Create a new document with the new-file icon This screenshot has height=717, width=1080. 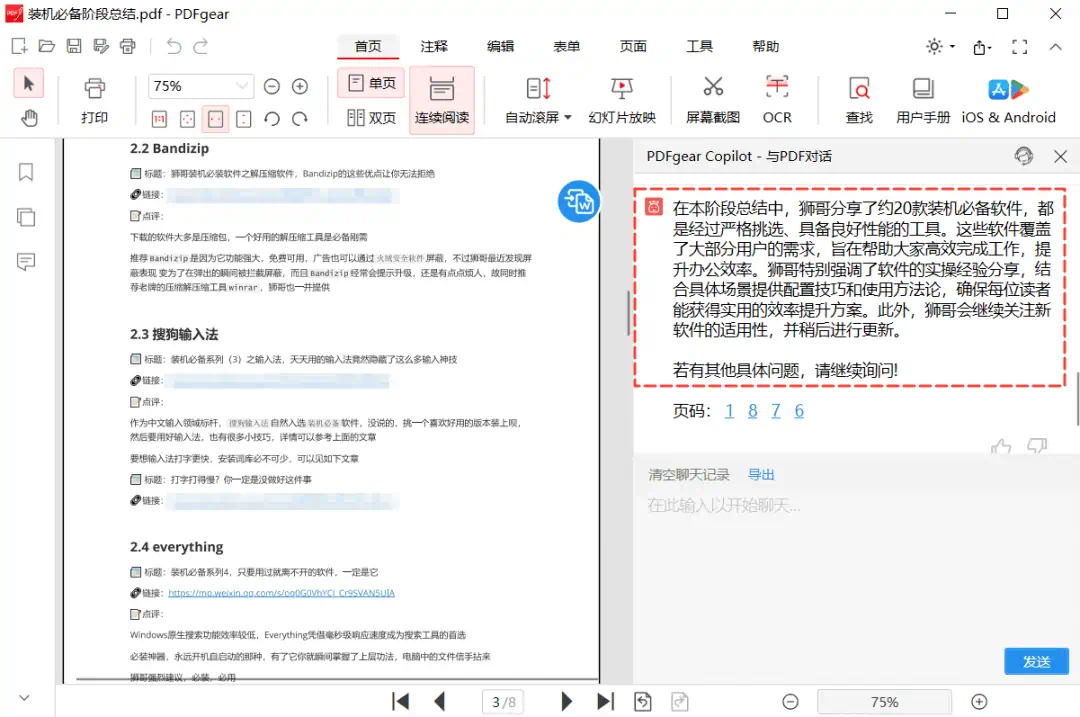[19, 46]
